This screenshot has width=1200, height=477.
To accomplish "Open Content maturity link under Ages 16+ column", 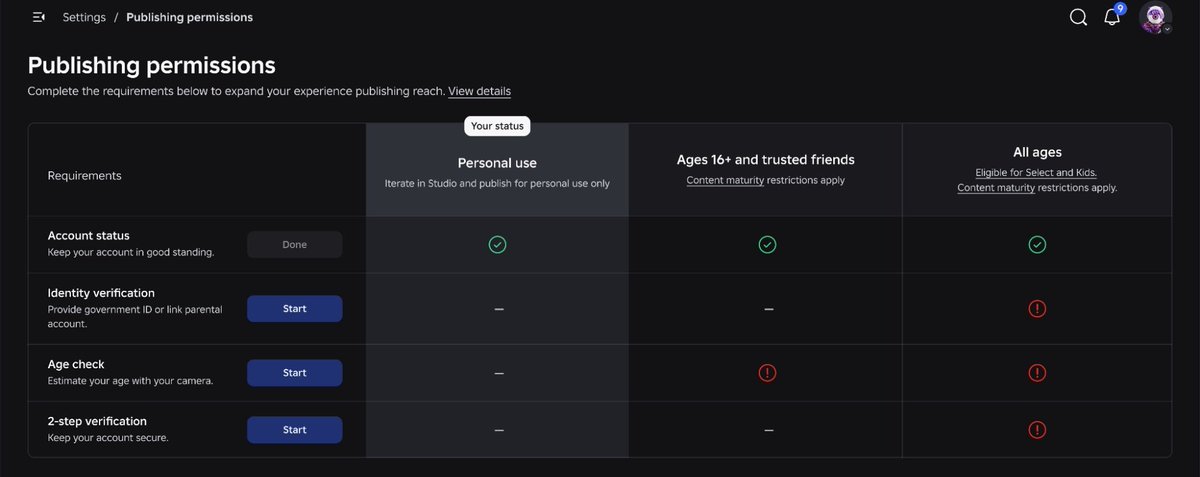I will coord(725,181).
